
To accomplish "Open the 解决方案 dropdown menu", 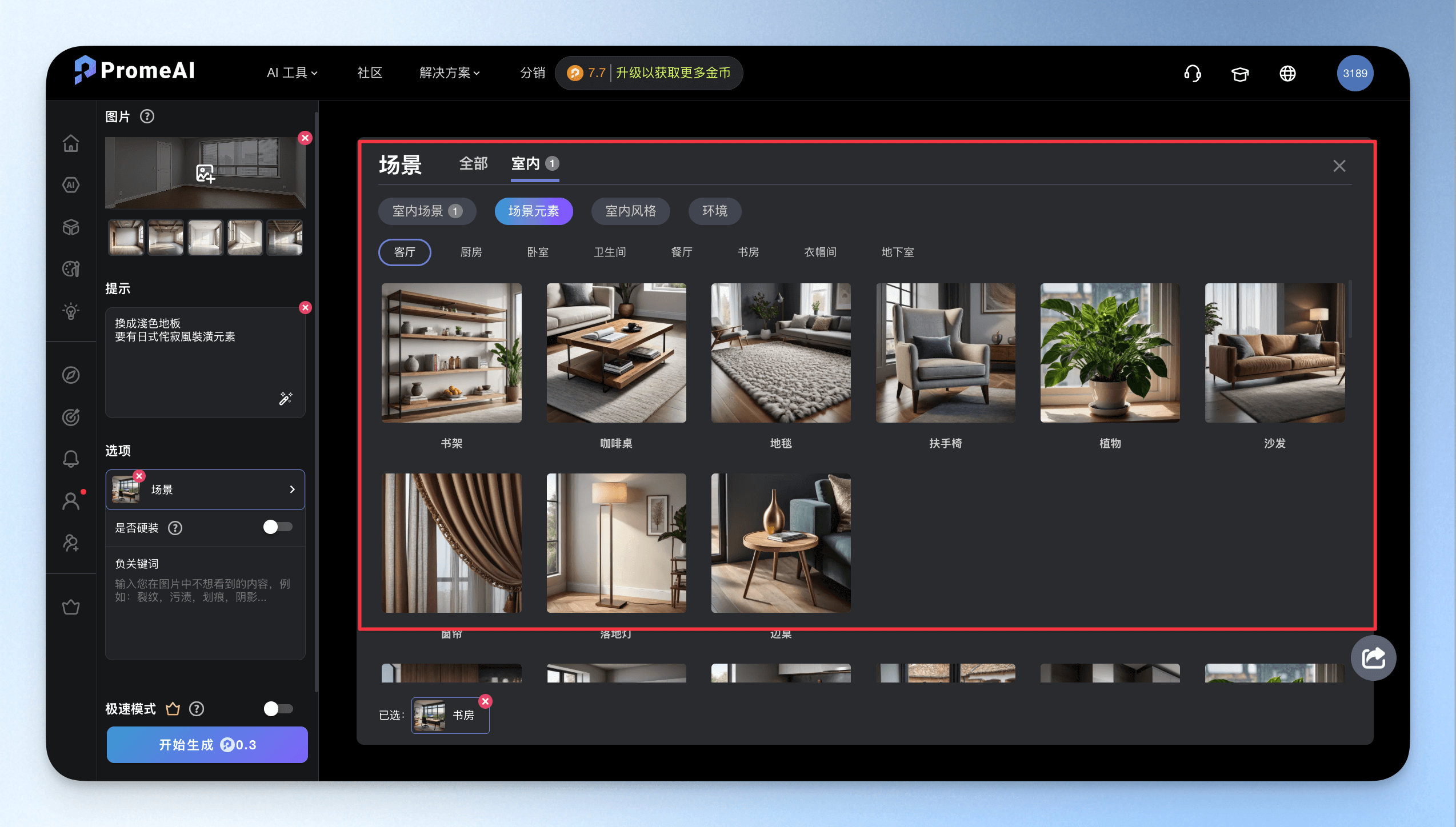I will [x=450, y=73].
